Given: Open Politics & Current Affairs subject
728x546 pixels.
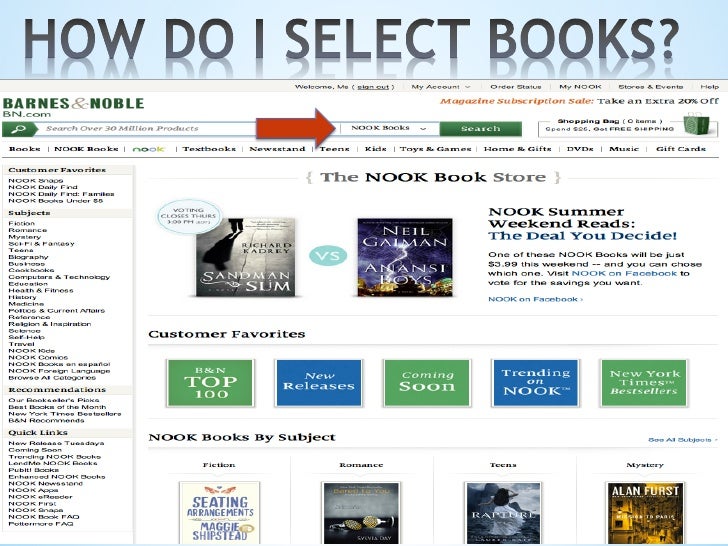Looking at the screenshot, I should point(57,311).
